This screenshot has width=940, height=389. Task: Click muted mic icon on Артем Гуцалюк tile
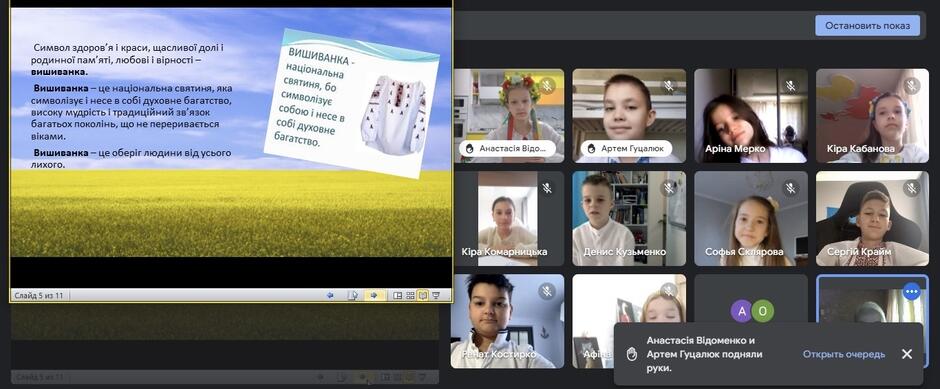[x=669, y=85]
